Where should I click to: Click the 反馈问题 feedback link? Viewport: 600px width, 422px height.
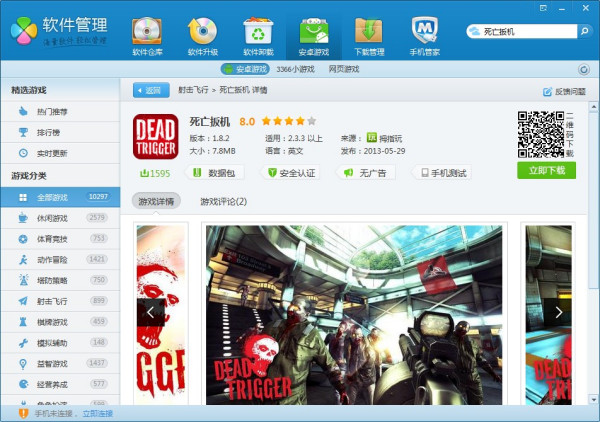pyautogui.click(x=565, y=91)
